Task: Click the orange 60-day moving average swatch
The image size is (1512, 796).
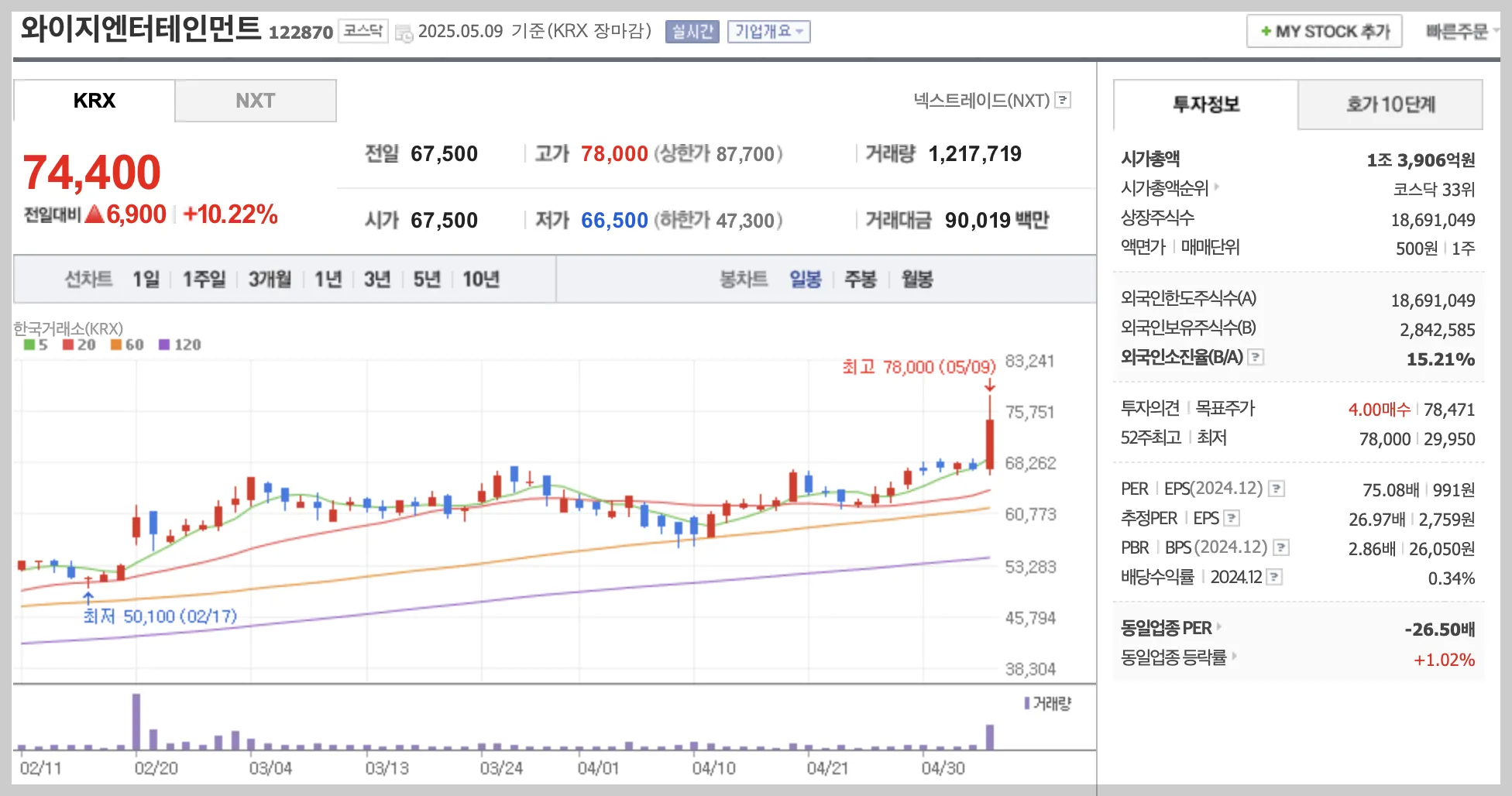Action: (116, 345)
